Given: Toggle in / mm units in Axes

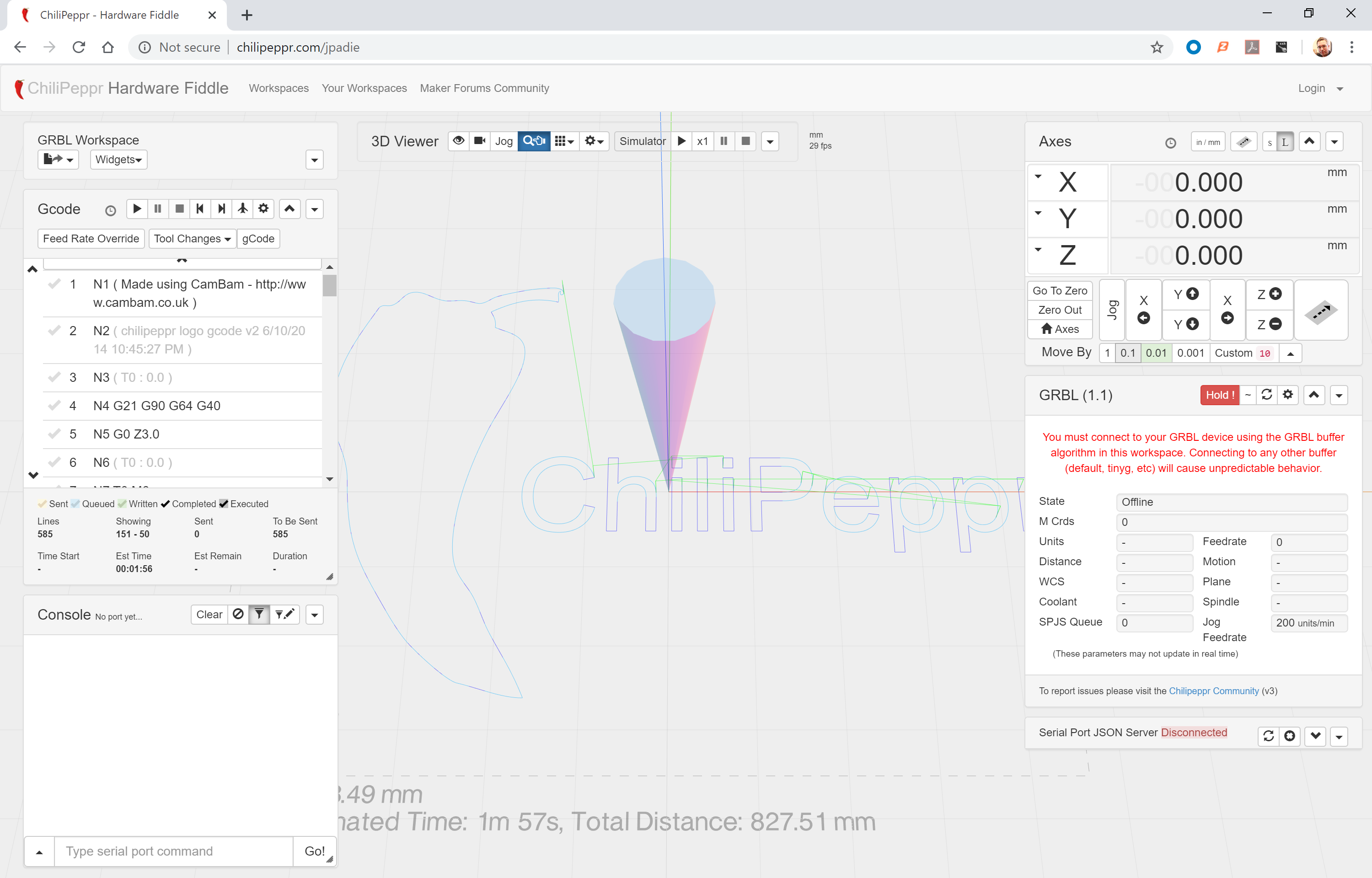Looking at the screenshot, I should [x=1208, y=142].
